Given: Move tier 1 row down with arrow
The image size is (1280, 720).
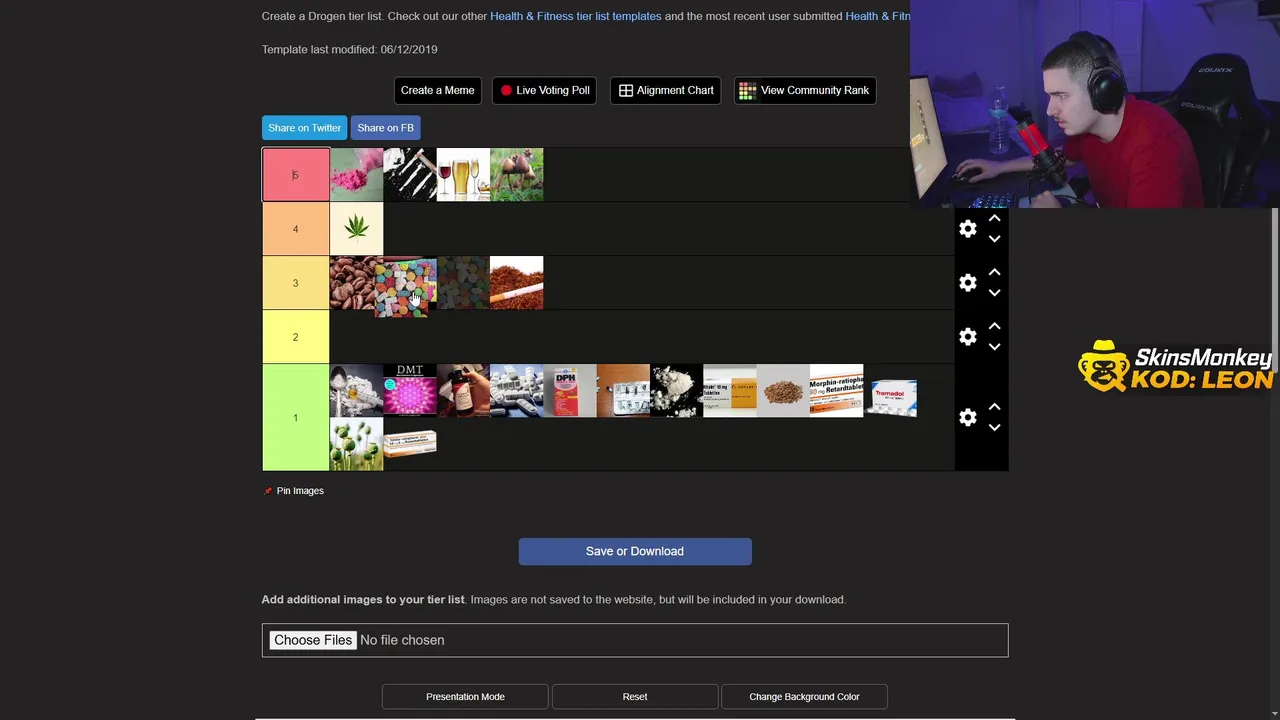Looking at the screenshot, I should [994, 427].
